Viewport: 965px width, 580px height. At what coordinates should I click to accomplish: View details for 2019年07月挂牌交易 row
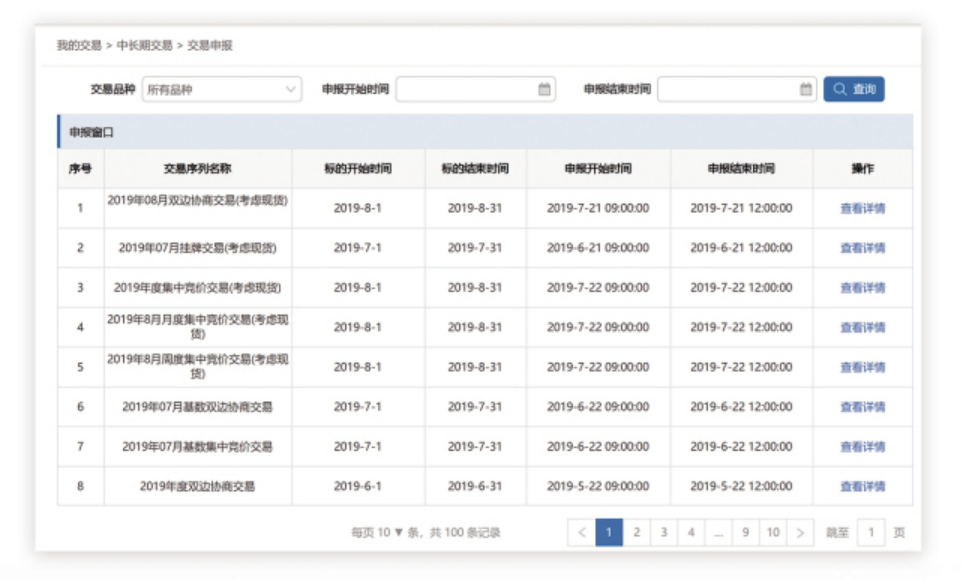pyautogui.click(x=862, y=248)
